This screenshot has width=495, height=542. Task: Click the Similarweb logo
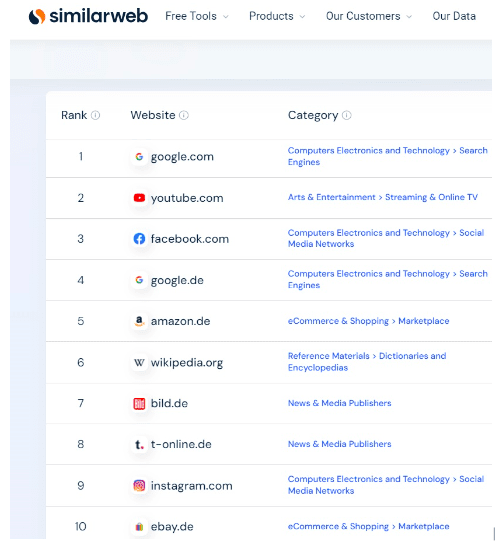pyautogui.click(x=88, y=16)
